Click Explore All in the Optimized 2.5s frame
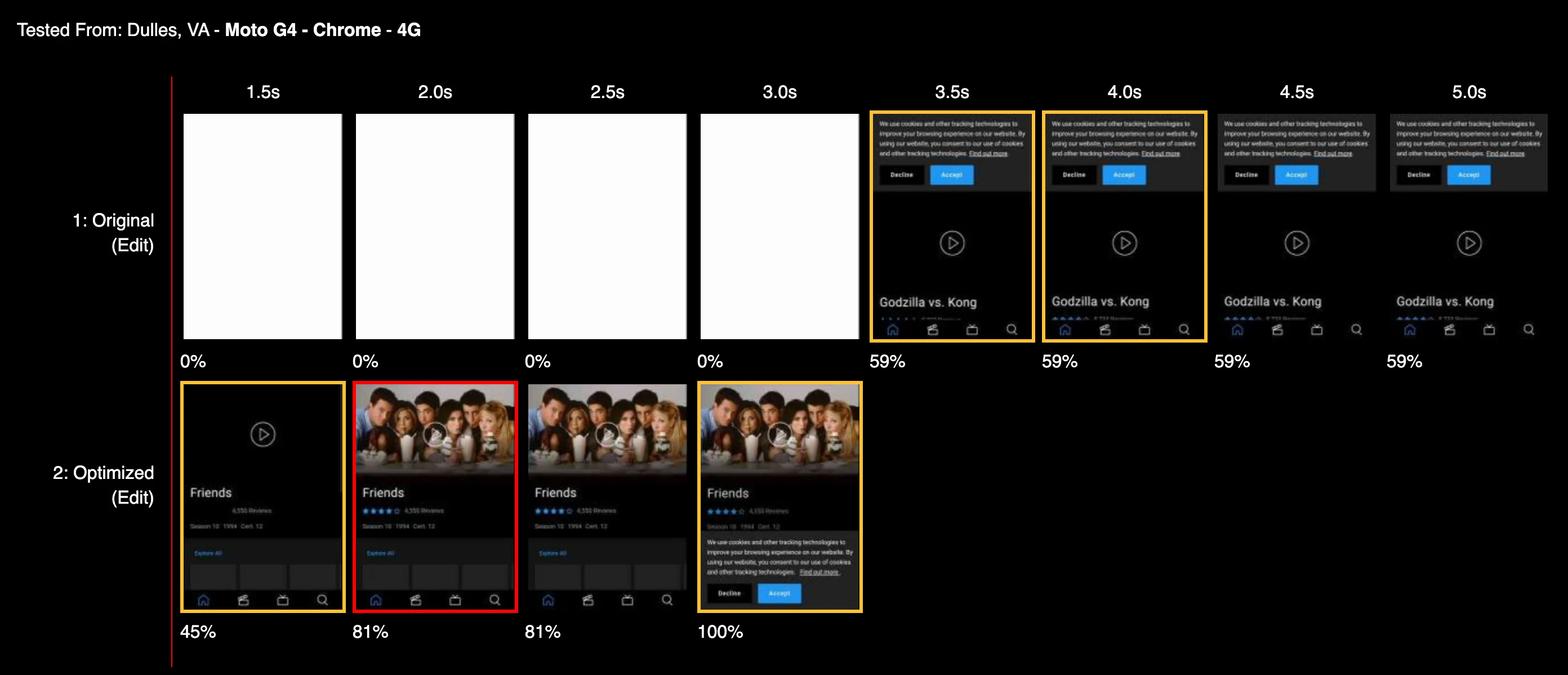1568x675 pixels. pos(553,553)
